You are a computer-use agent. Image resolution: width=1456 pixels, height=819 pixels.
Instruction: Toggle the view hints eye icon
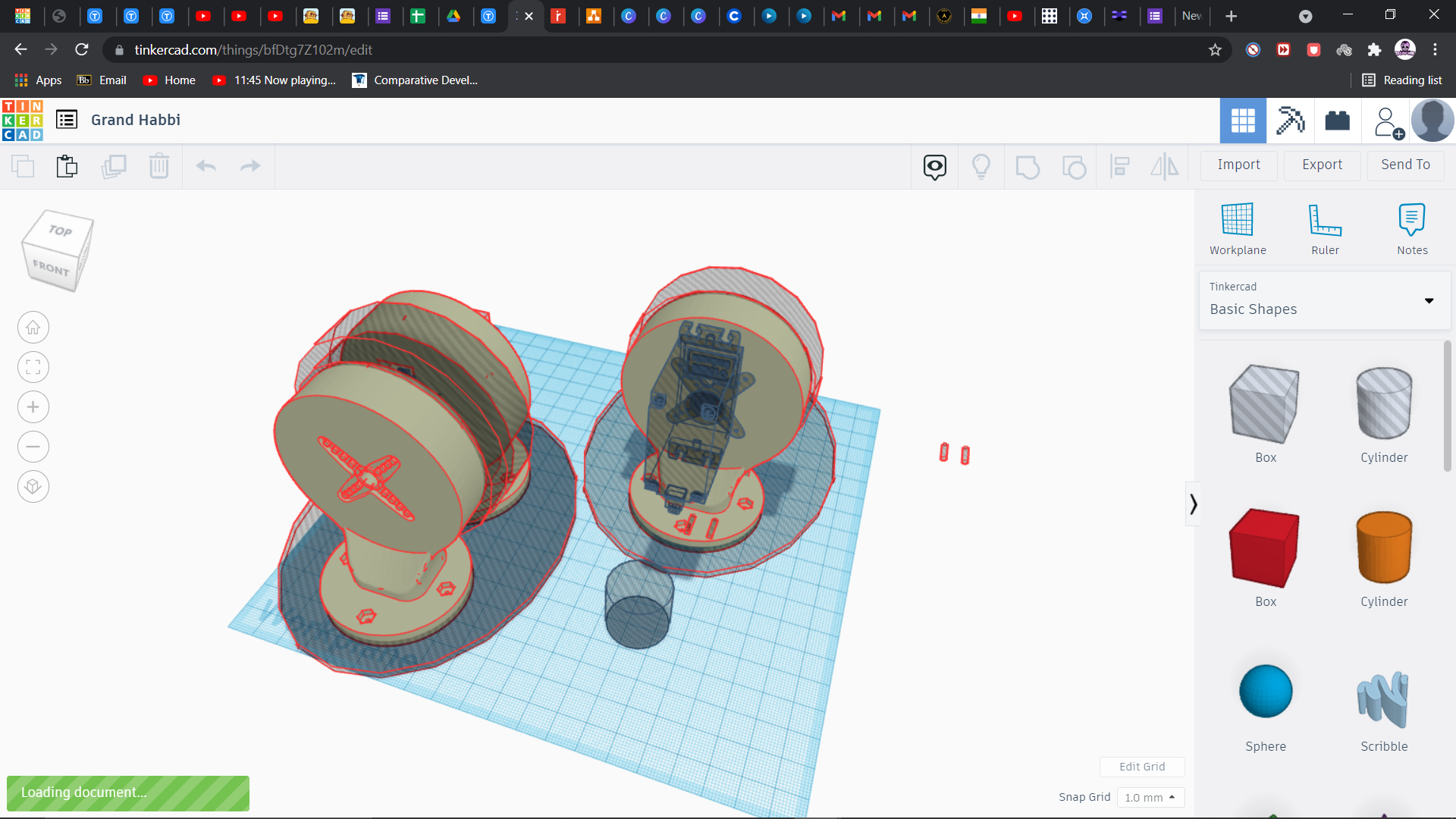click(x=934, y=166)
